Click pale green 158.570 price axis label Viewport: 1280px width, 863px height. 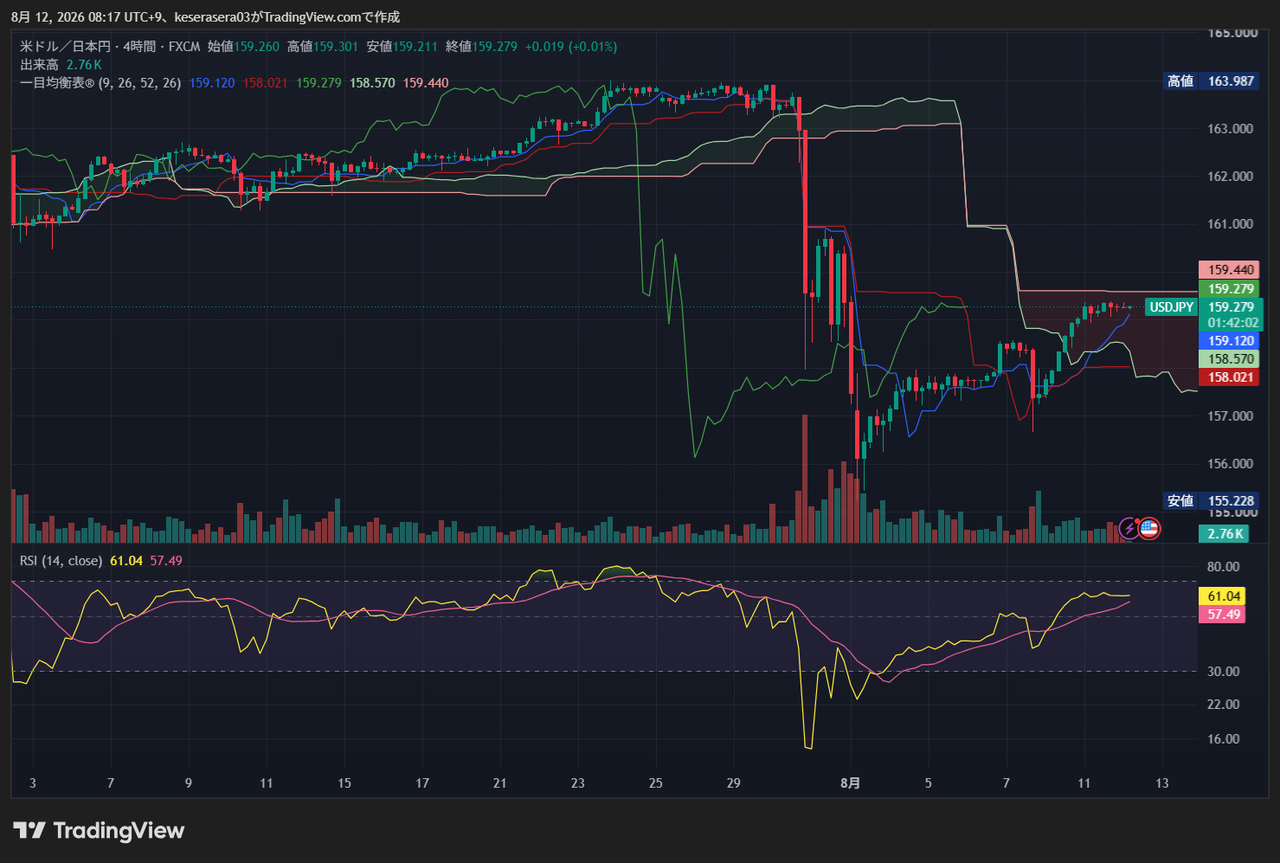[1231, 359]
